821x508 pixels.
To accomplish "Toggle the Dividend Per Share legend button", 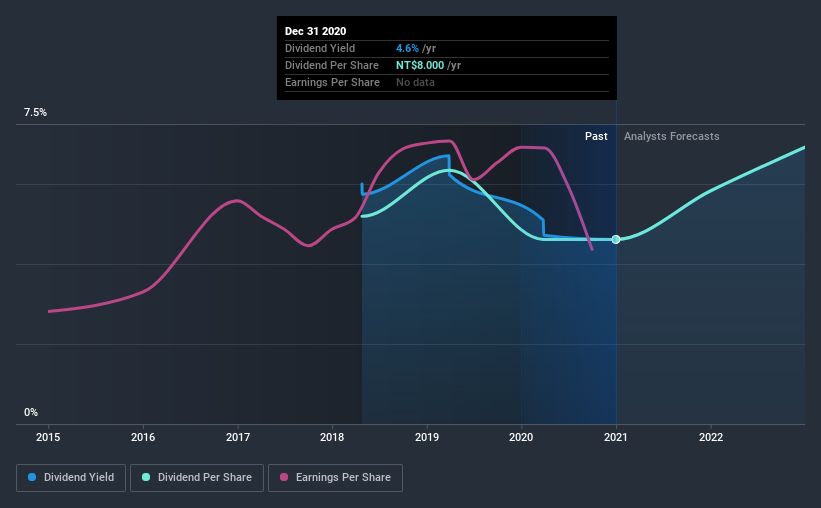I will [x=197, y=478].
